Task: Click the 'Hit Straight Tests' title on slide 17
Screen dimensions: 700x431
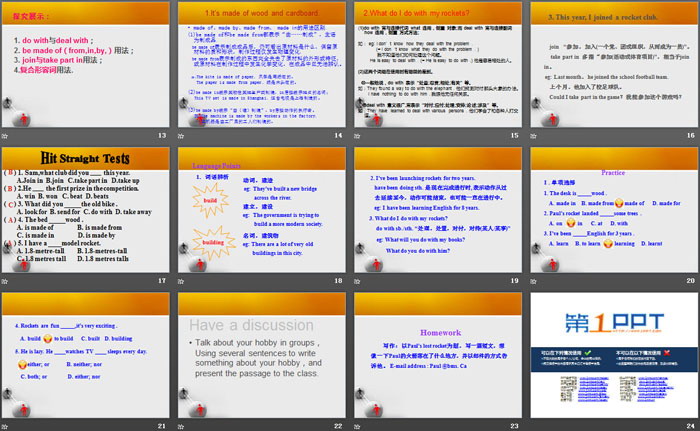Action: coord(62,157)
